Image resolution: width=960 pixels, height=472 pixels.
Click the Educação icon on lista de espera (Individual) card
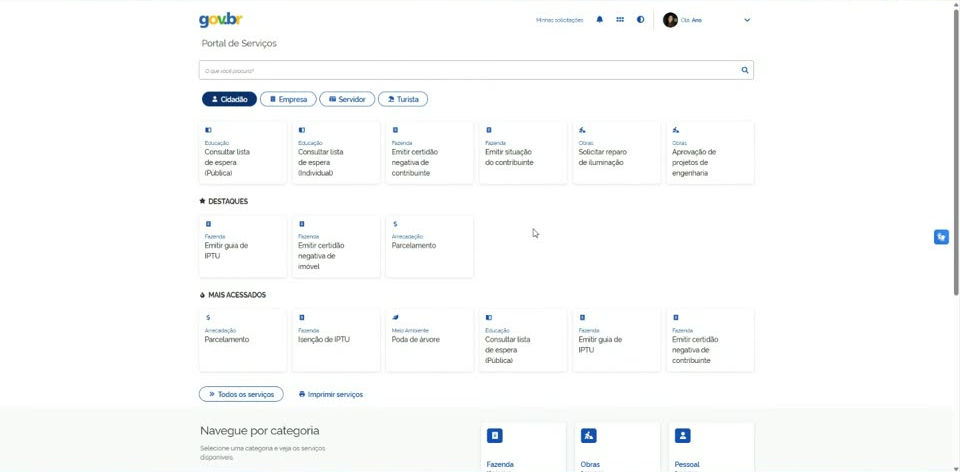point(301,130)
